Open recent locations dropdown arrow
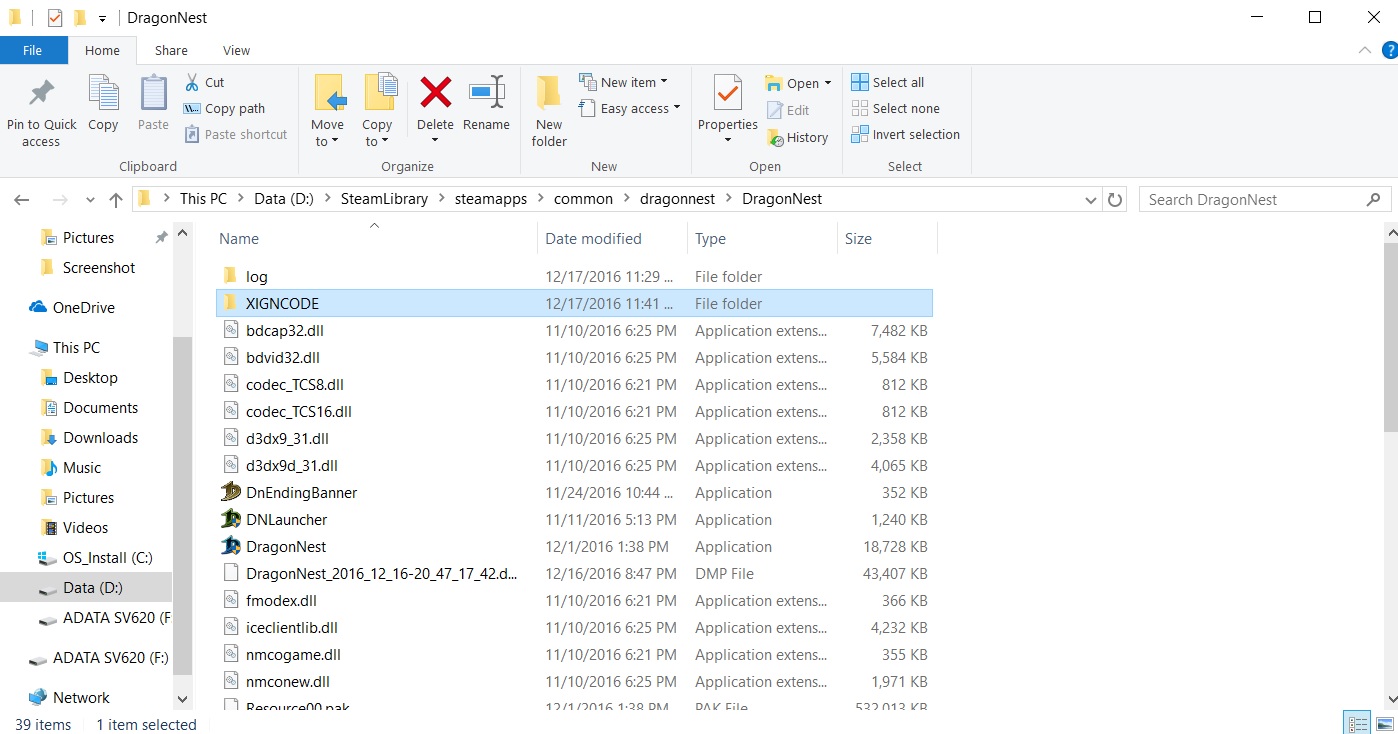1398x734 pixels. pyautogui.click(x=90, y=200)
